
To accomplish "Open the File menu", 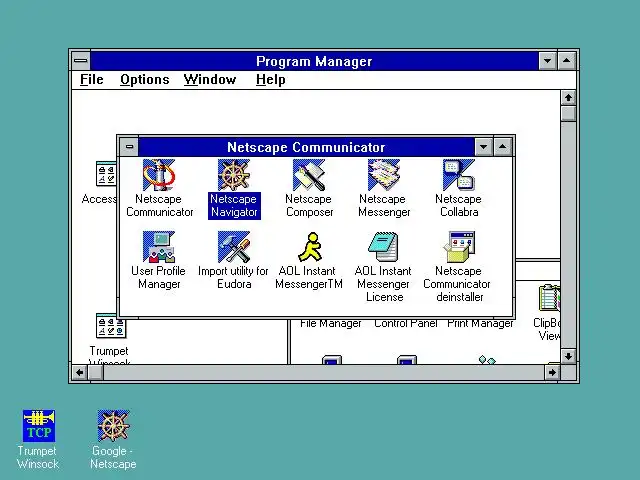I will click(x=91, y=80).
